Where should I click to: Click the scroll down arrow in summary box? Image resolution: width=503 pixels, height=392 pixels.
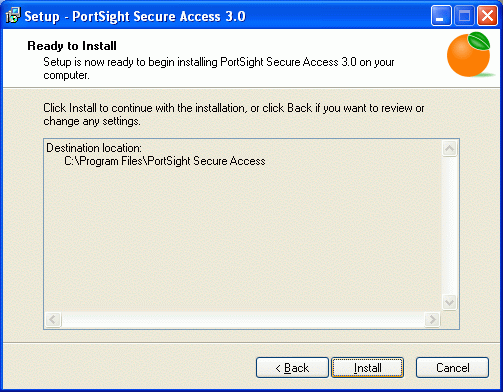(449, 302)
